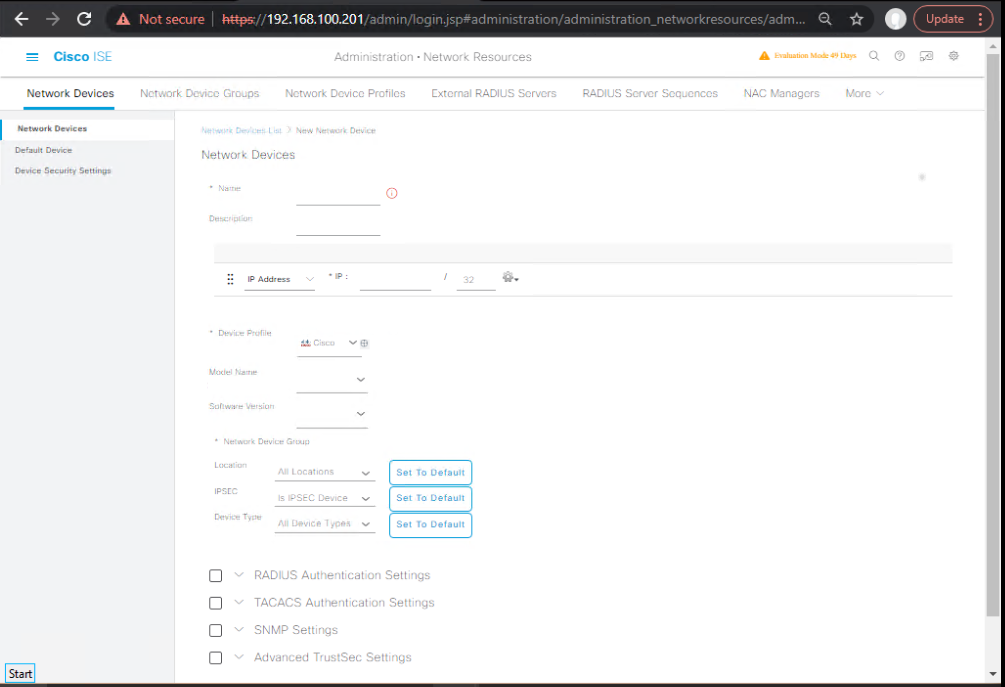
Task: Set Device Type to default
Action: (430, 524)
